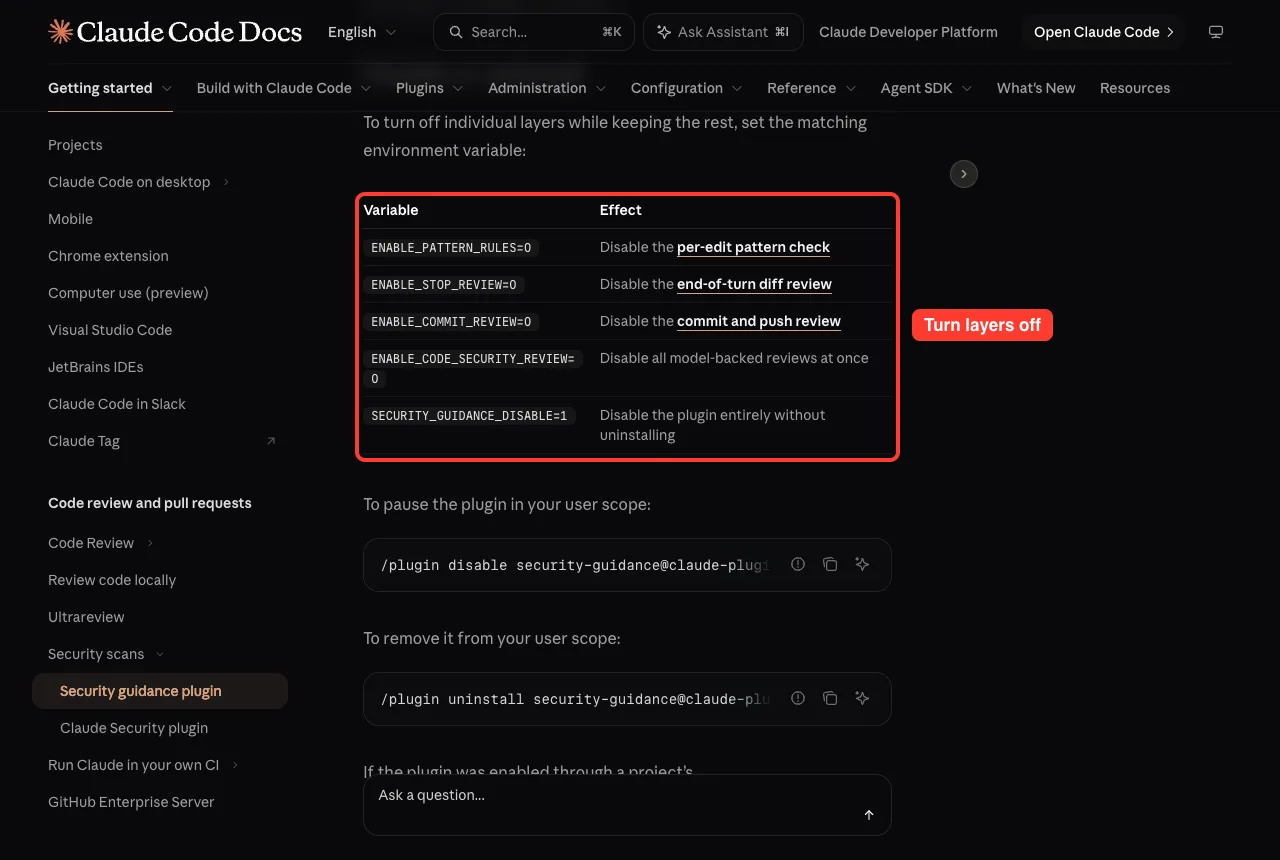
Task: Collapse the Security scans sidebar section
Action: coord(160,654)
